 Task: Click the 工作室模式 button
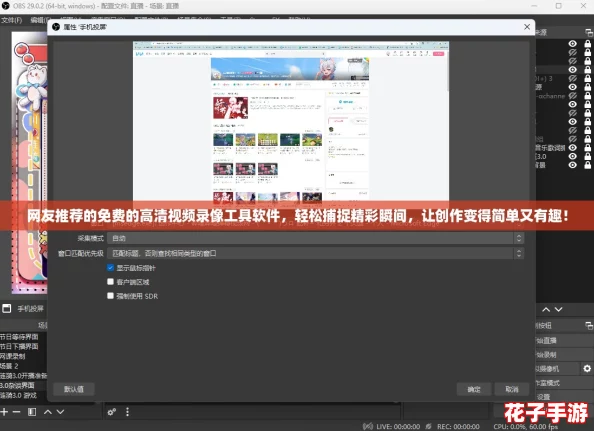563,383
